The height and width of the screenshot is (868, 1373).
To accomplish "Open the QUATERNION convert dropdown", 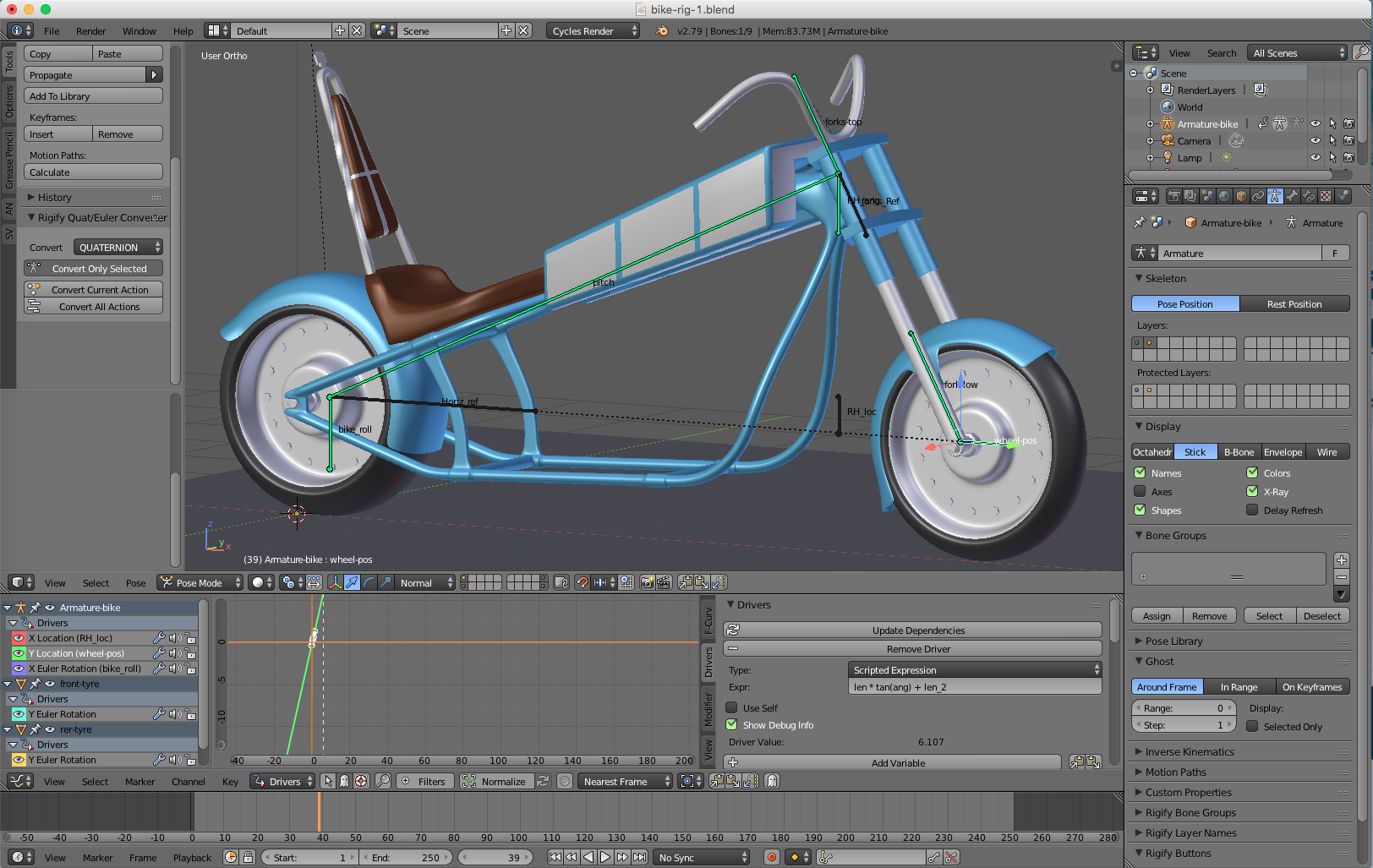I will click(118, 248).
